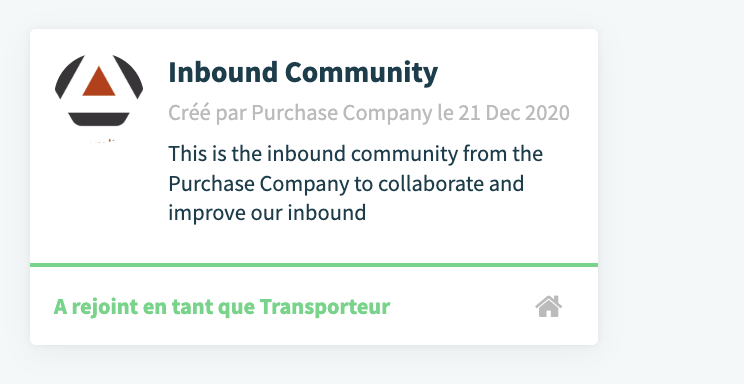Click the word Community in the title

[361, 72]
